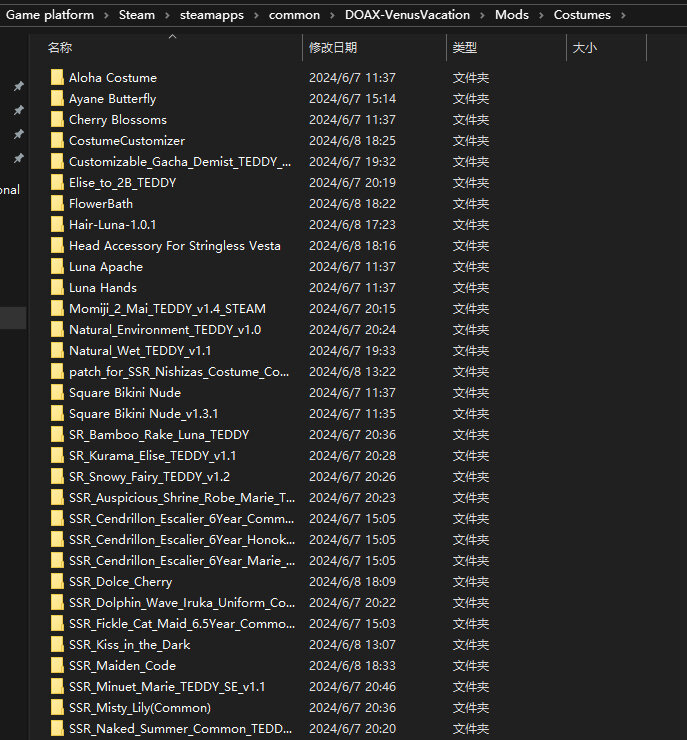Go to Mods in address bar
687x740 pixels.
512,15
